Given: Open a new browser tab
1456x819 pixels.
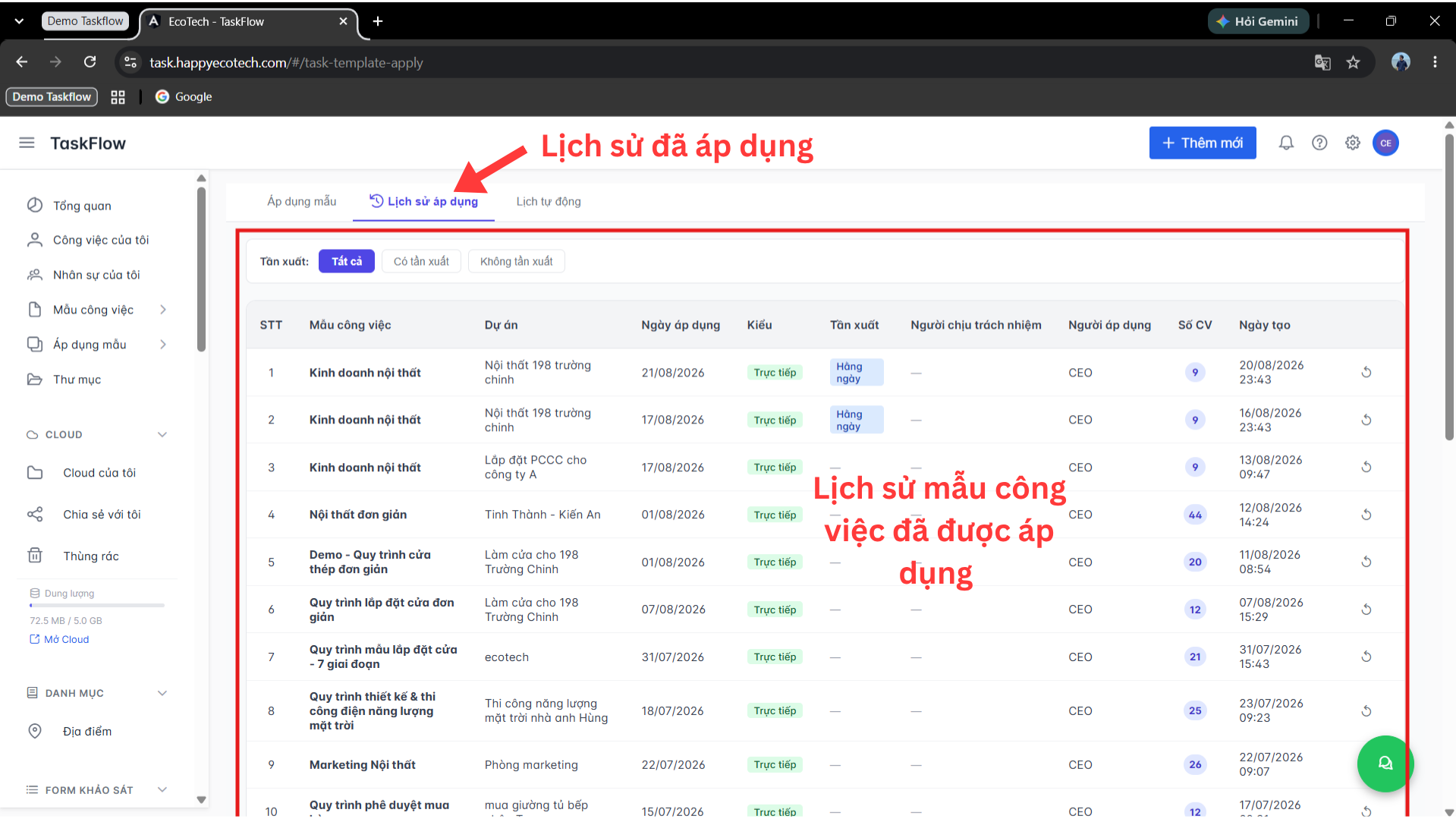Looking at the screenshot, I should pos(378,21).
